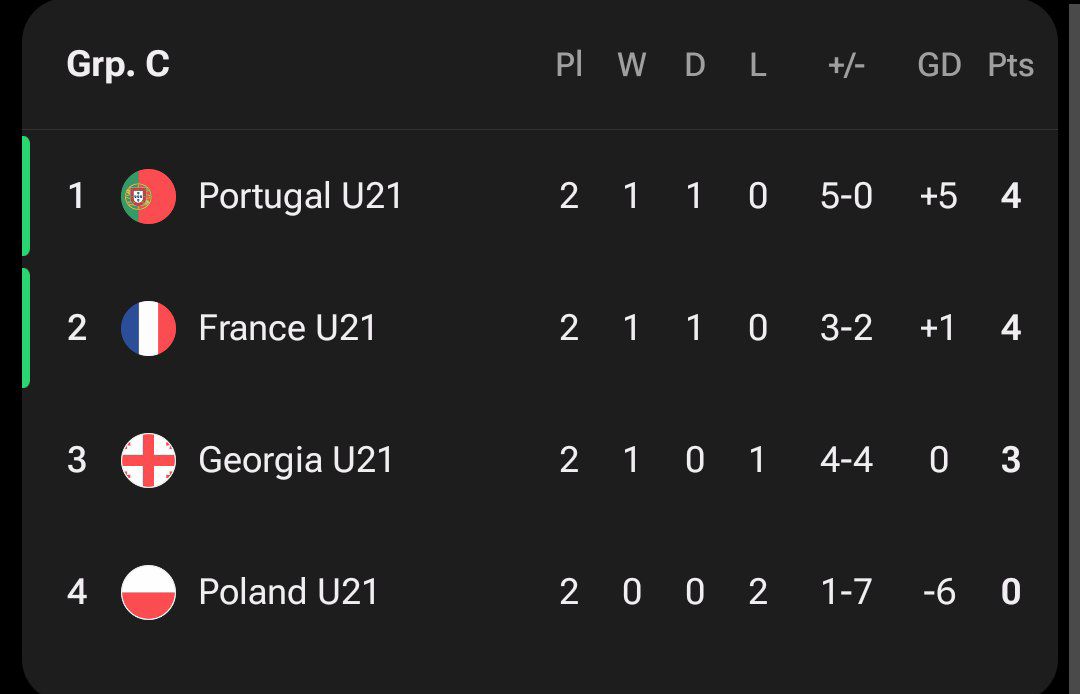The image size is (1080, 694).
Task: Click Poland U21's -6 goal difference
Action: coord(939,592)
